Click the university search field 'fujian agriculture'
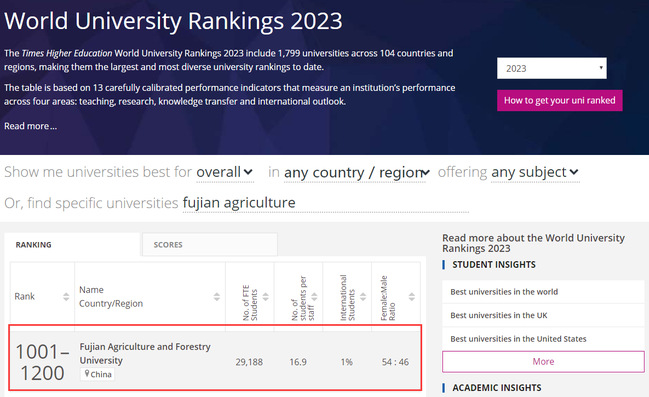Image resolution: width=649 pixels, height=397 pixels. point(325,203)
